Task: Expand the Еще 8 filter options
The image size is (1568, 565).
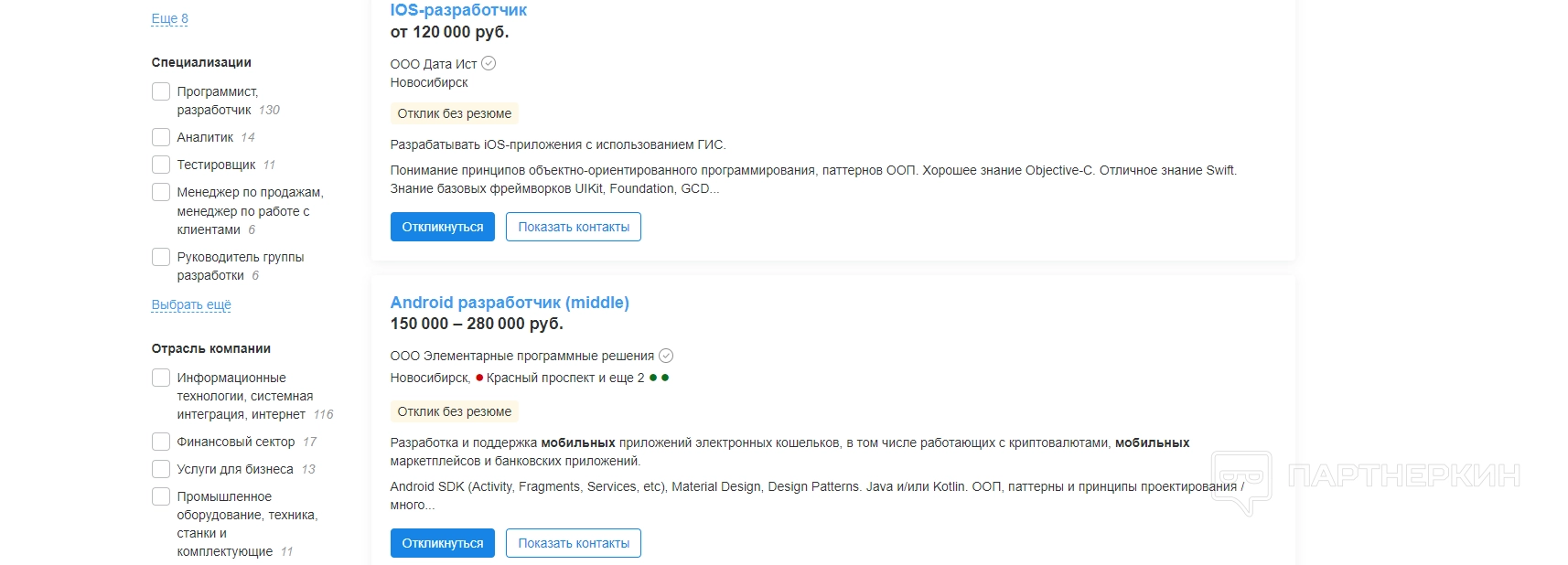Action: 169,18
